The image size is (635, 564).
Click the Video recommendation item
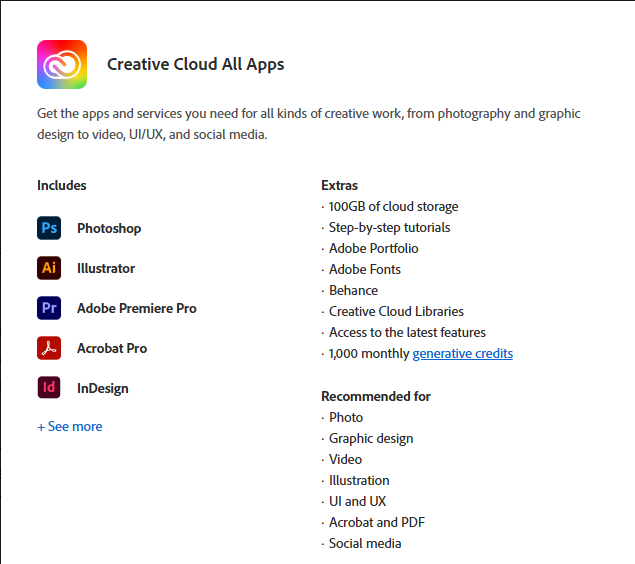pyautogui.click(x=345, y=460)
